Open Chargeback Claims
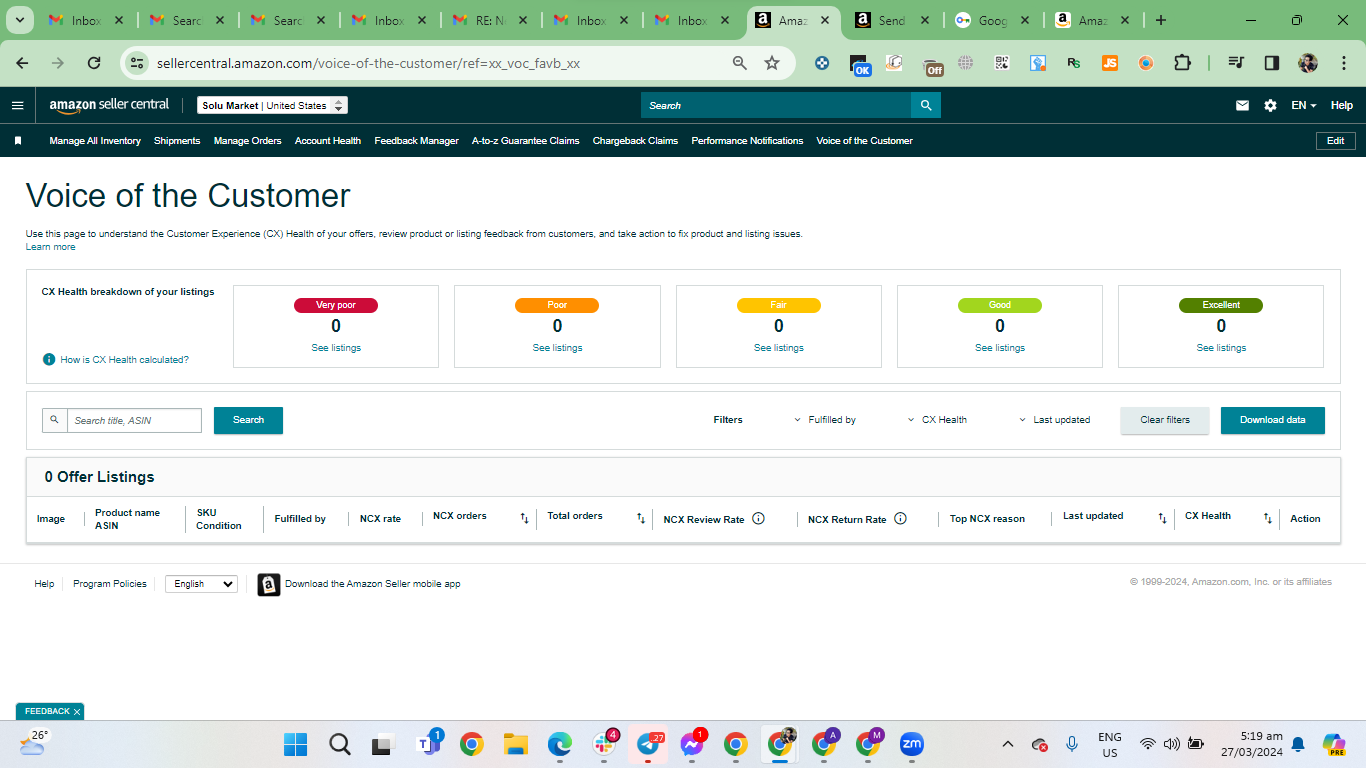The image size is (1366, 768). pyautogui.click(x=636, y=141)
